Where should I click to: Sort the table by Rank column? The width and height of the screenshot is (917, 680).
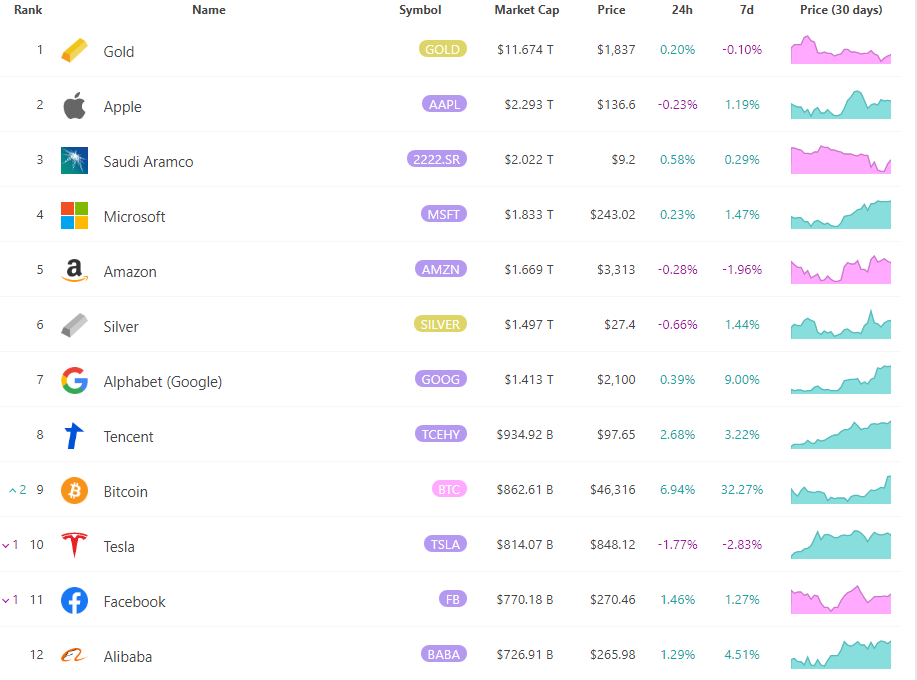(x=28, y=10)
